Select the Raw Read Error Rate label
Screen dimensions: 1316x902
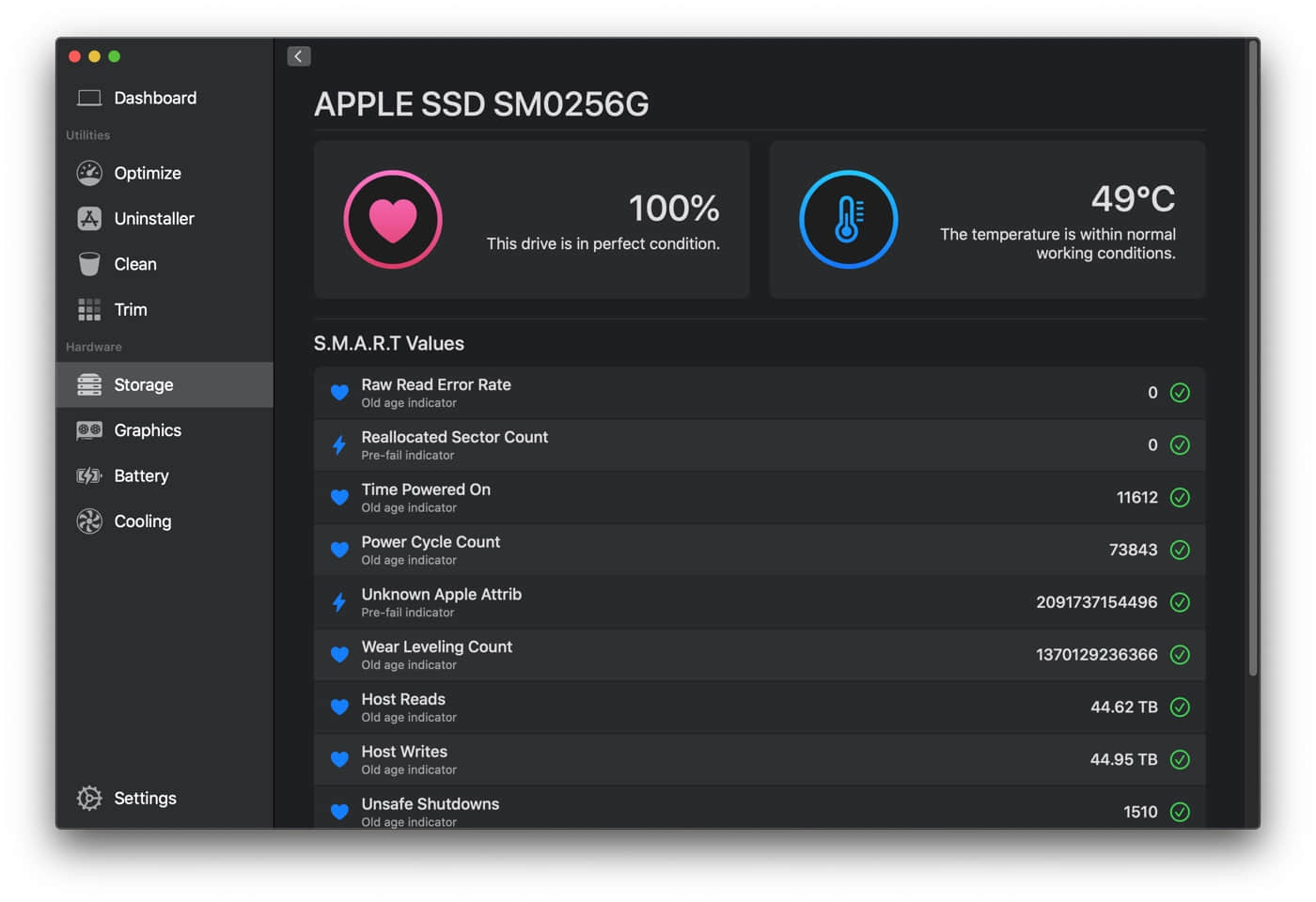(x=436, y=384)
